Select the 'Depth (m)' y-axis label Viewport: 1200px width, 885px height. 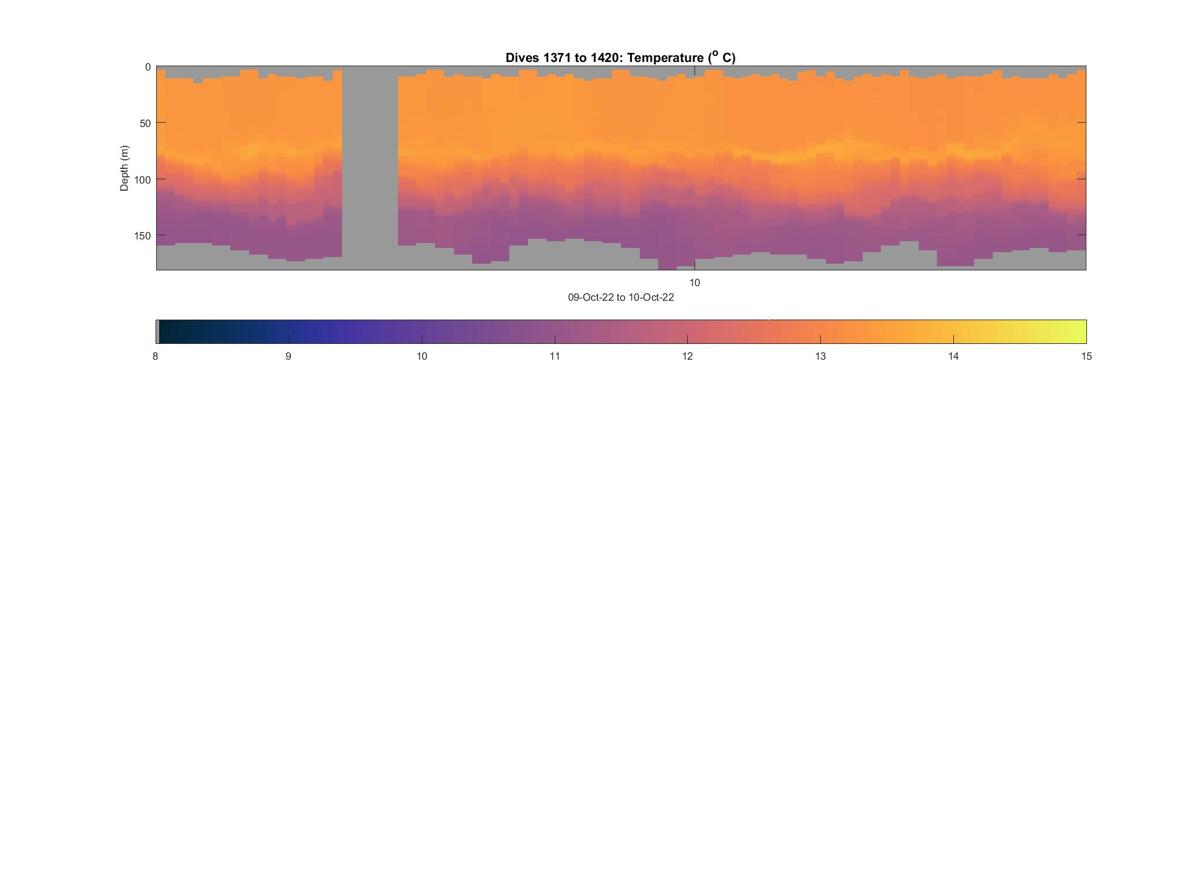click(125, 168)
